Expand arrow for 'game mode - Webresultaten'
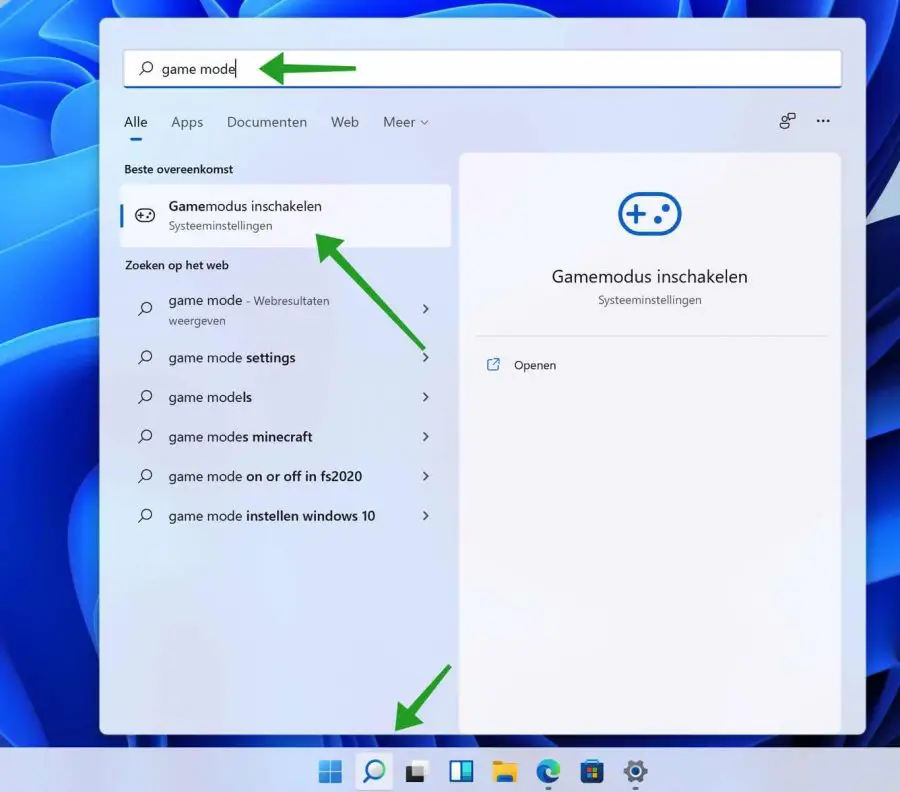The width and height of the screenshot is (900, 792). pos(425,309)
